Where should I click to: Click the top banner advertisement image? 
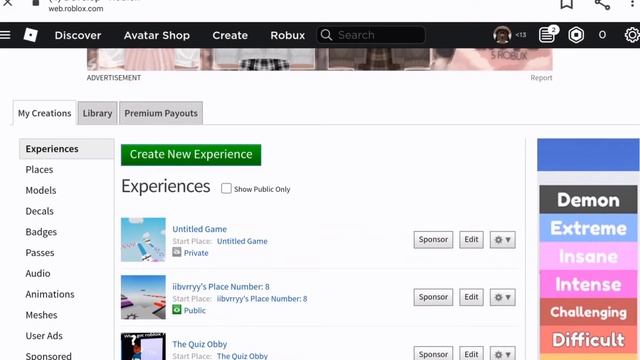(x=320, y=59)
